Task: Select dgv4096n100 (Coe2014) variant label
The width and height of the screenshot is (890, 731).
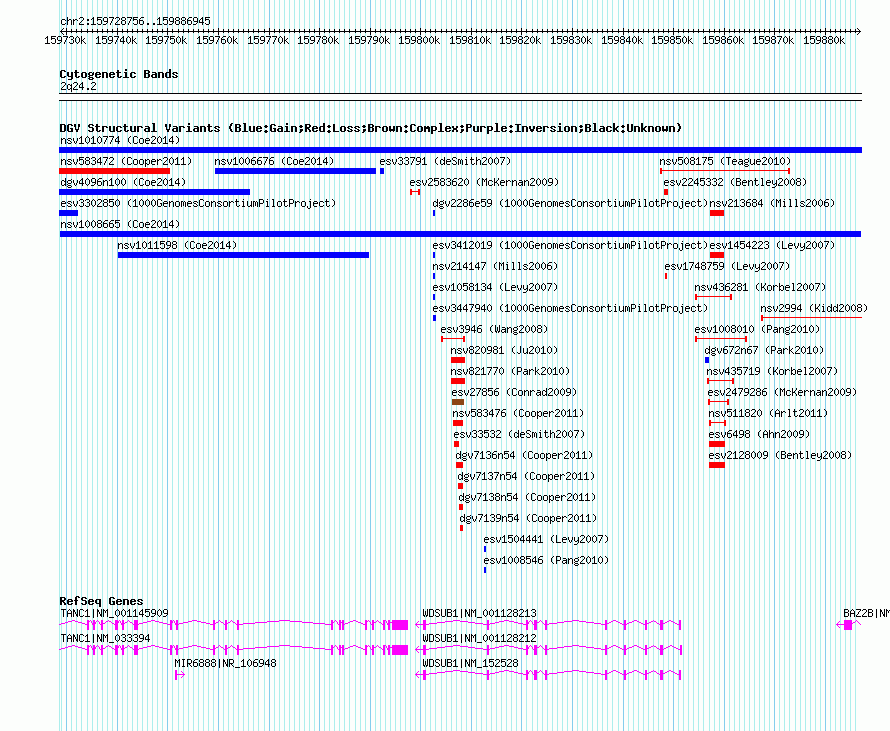Action: [x=123, y=182]
